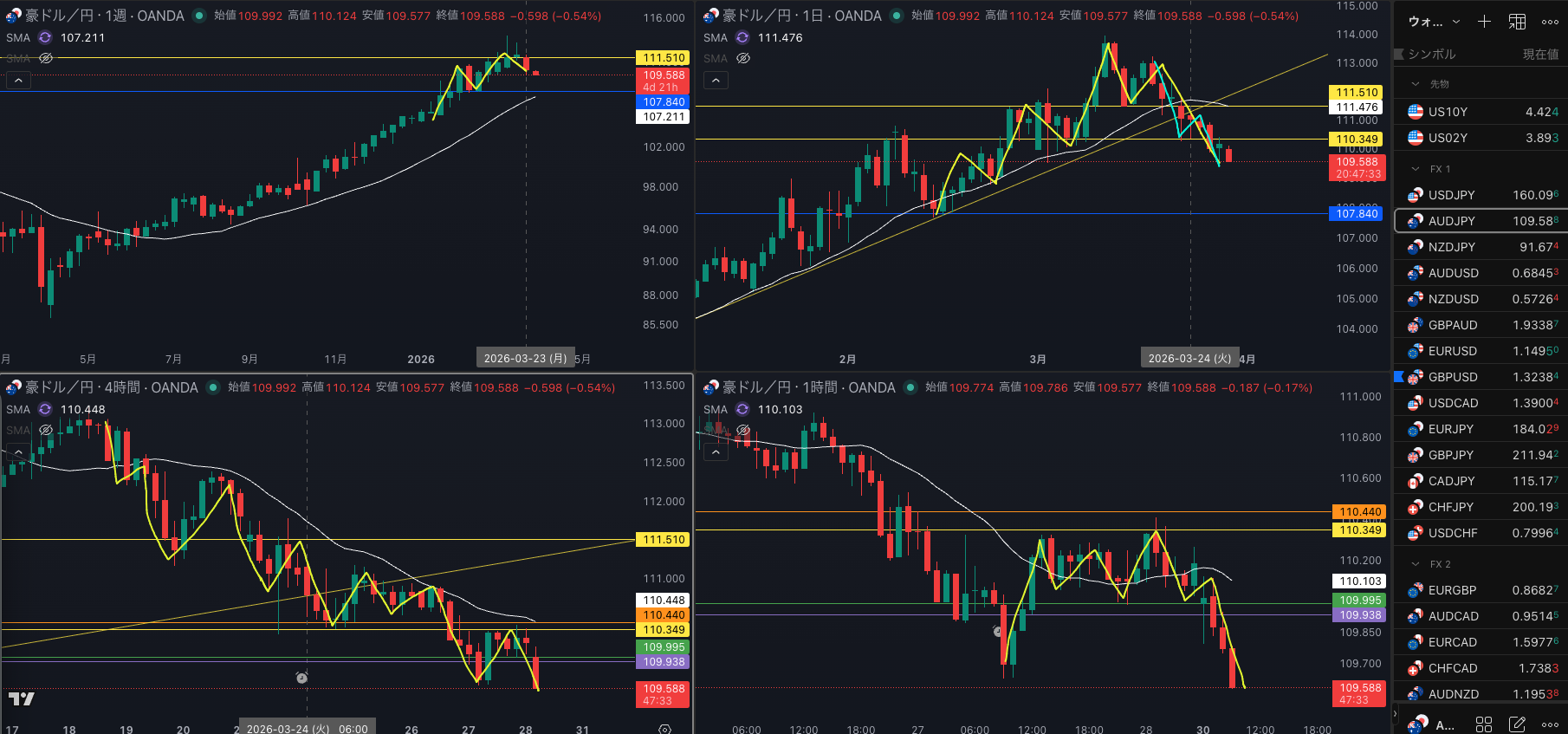Select EURUSD in the watchlist
Screen dimensions: 1568x734
pos(1452,351)
